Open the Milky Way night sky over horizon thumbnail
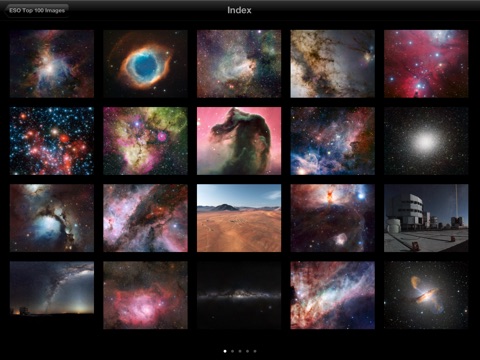The height and width of the screenshot is (360, 480). tap(52, 288)
